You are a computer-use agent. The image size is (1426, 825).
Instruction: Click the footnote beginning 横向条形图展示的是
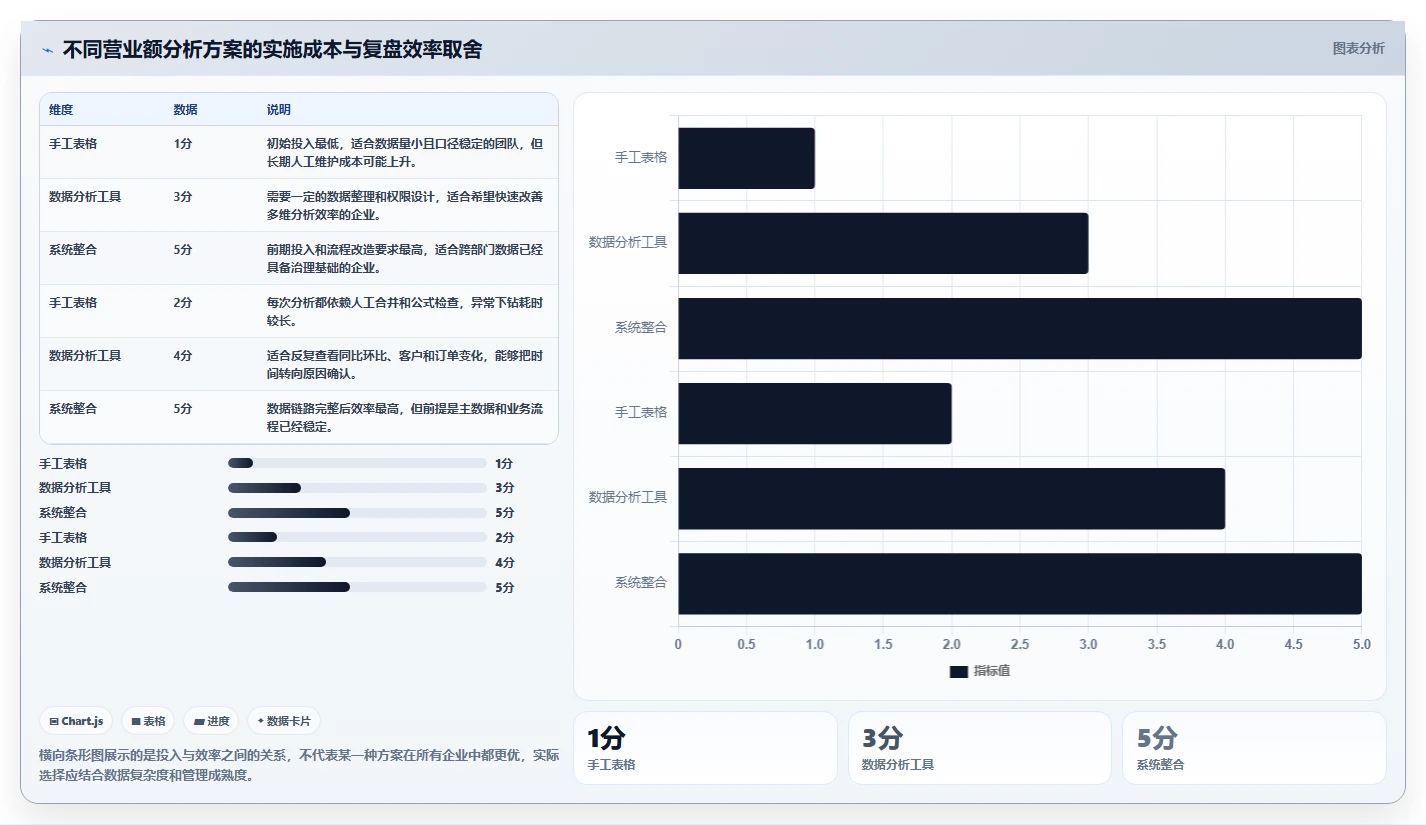[299, 765]
